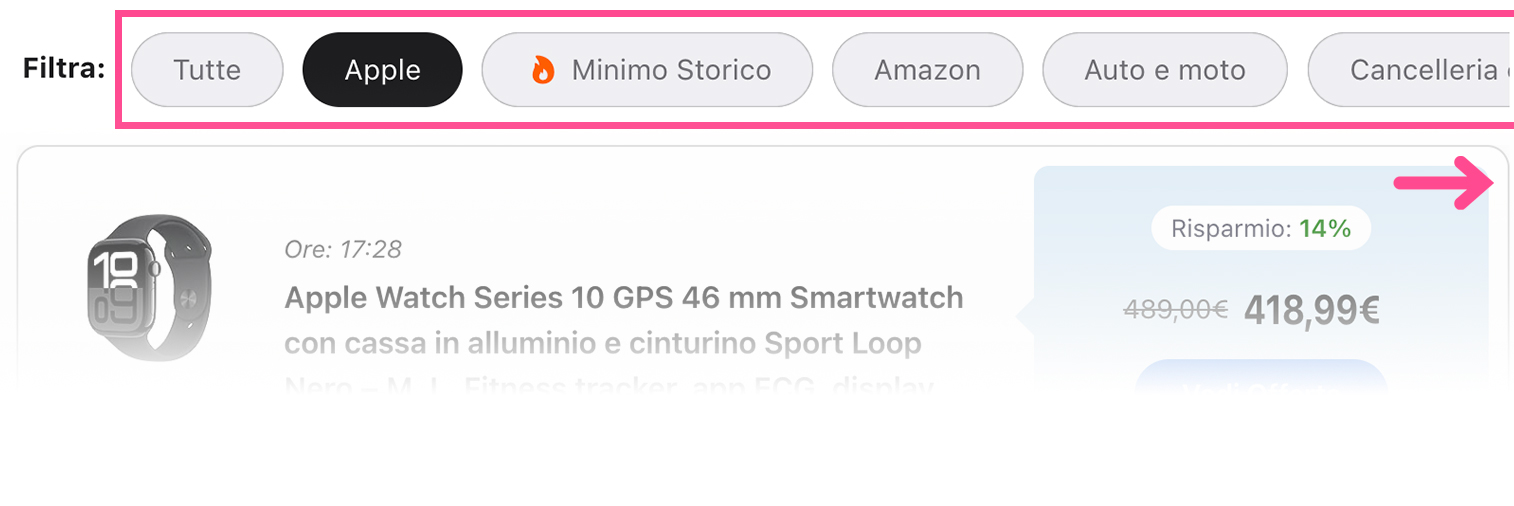
Task: Select the partially visible Cancelleria filter
Action: (x=1410, y=70)
